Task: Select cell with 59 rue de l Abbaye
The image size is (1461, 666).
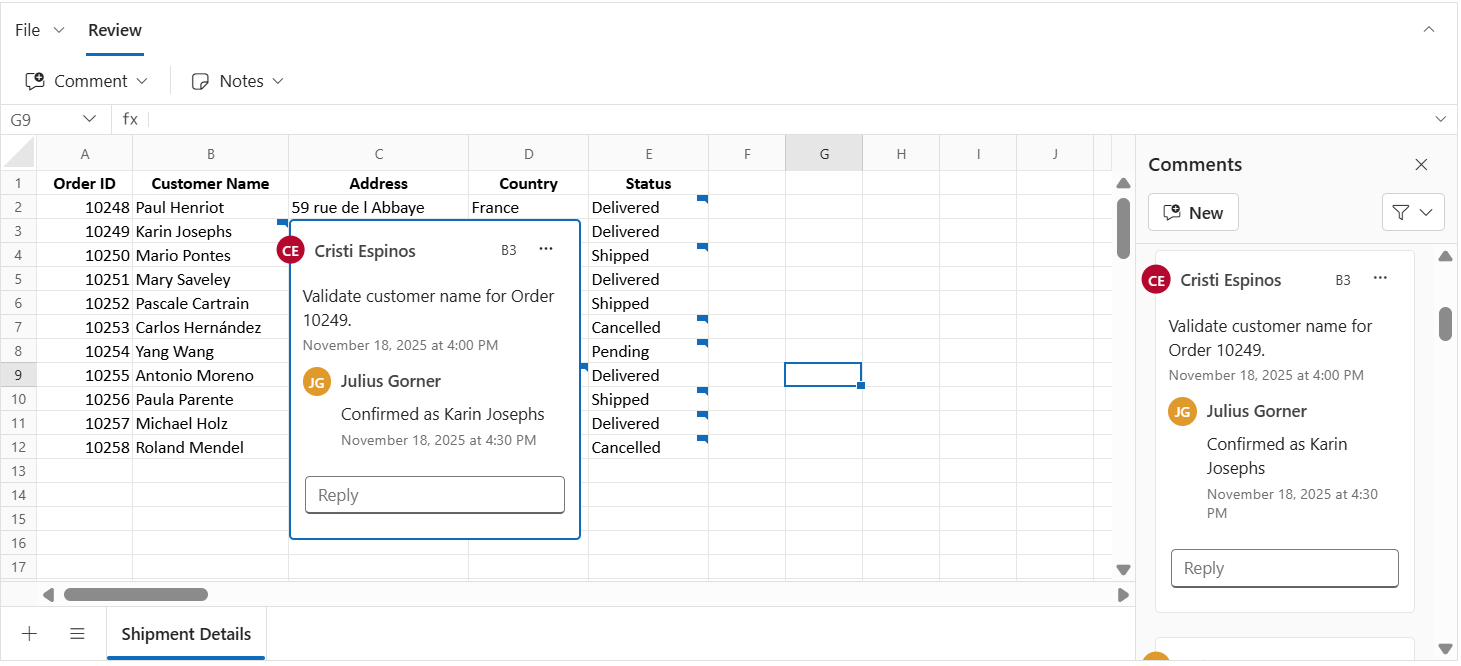Action: click(379, 207)
